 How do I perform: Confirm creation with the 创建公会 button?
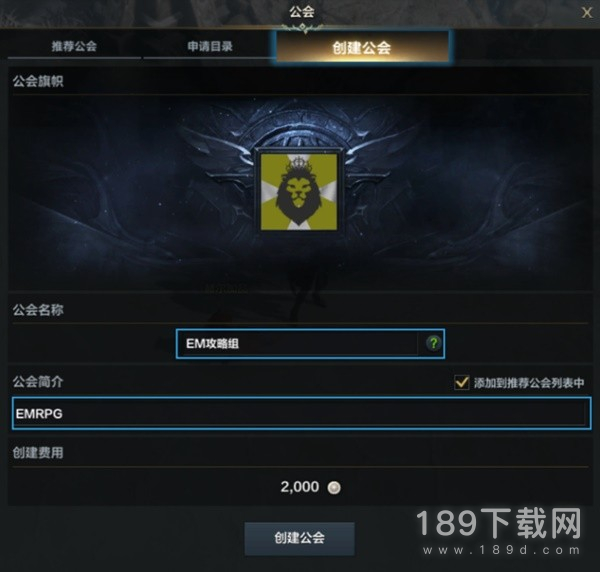coord(300,538)
